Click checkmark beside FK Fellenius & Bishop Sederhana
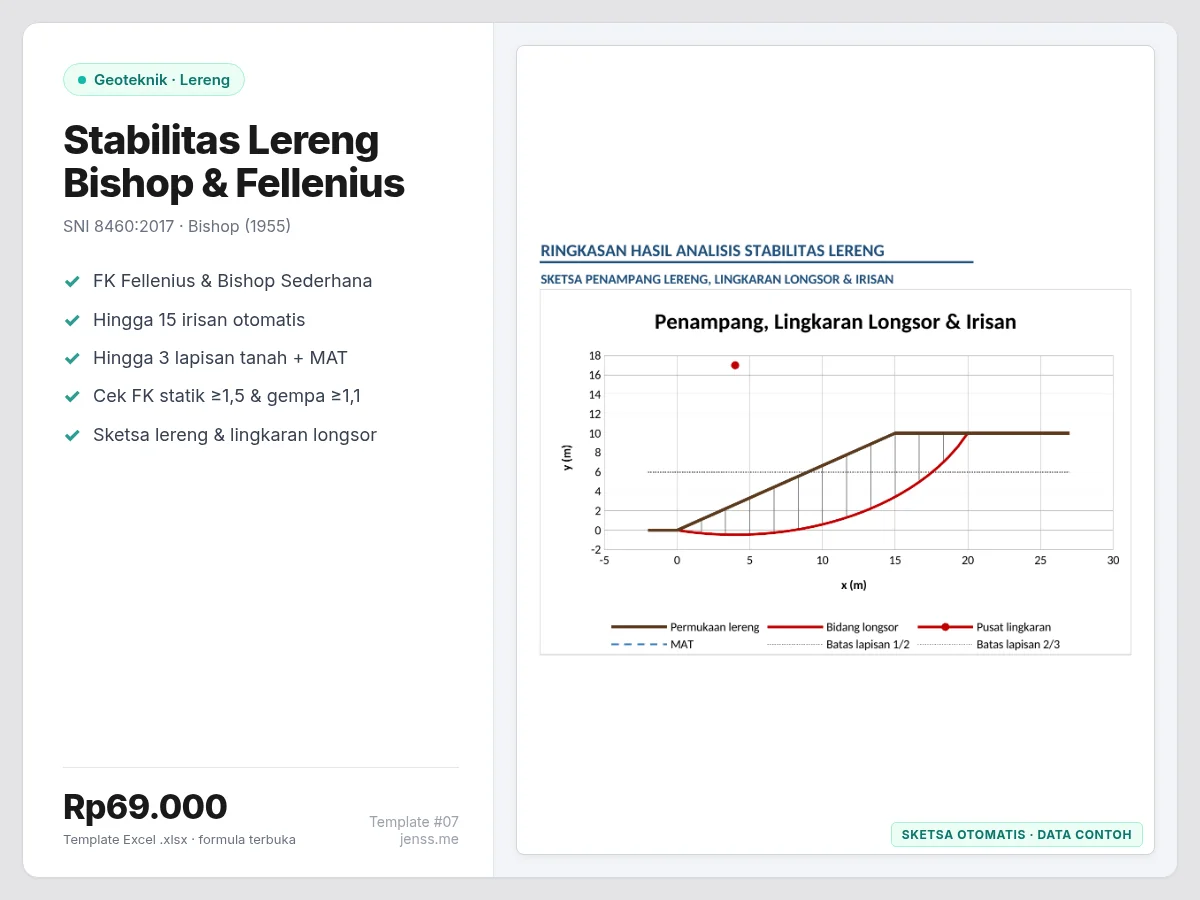The width and height of the screenshot is (1200, 900). click(72, 282)
